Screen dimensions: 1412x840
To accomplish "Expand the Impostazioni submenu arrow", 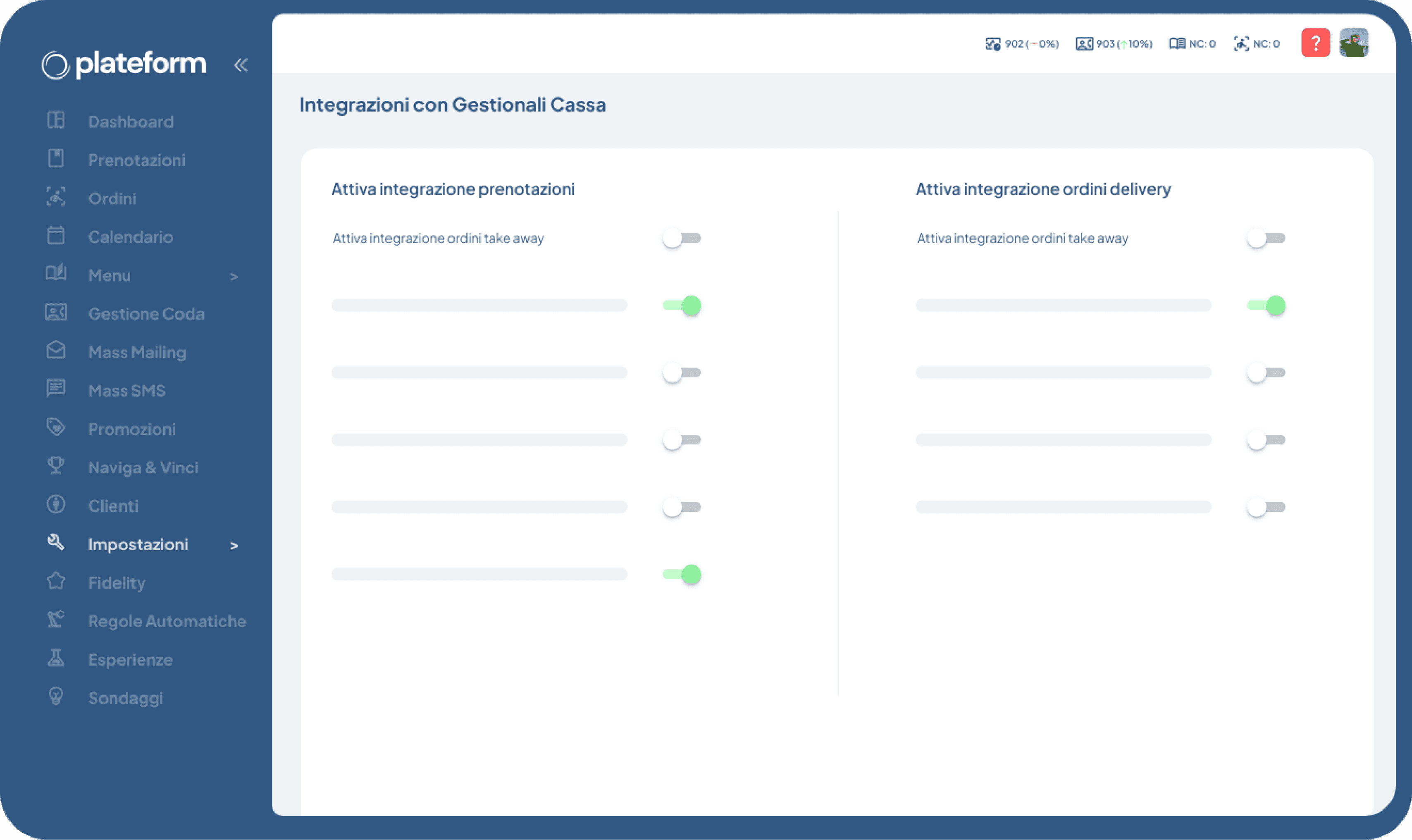I will point(234,545).
